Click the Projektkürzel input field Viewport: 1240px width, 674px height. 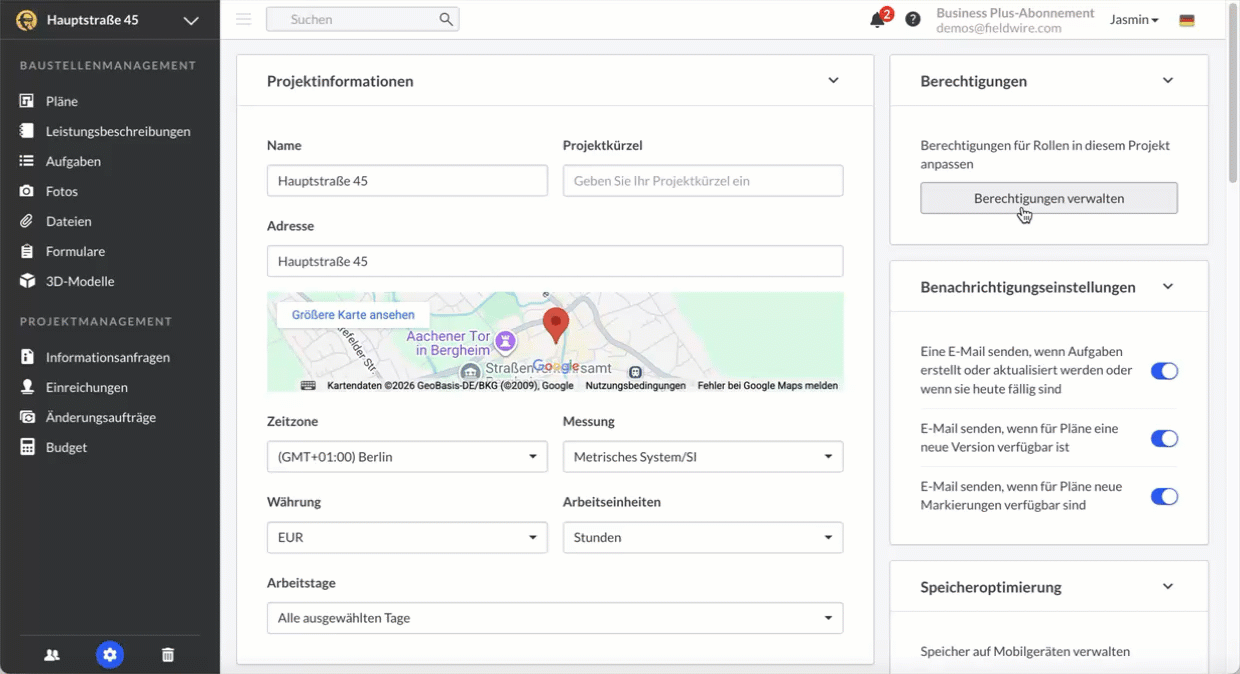click(702, 181)
